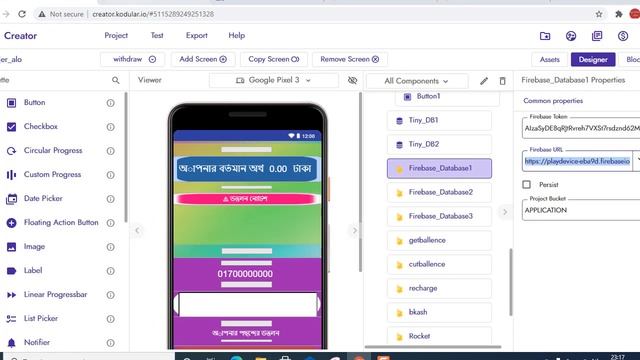Open the browser extensions puzzle icon
The width and height of the screenshot is (640, 360).
(x=619, y=14)
